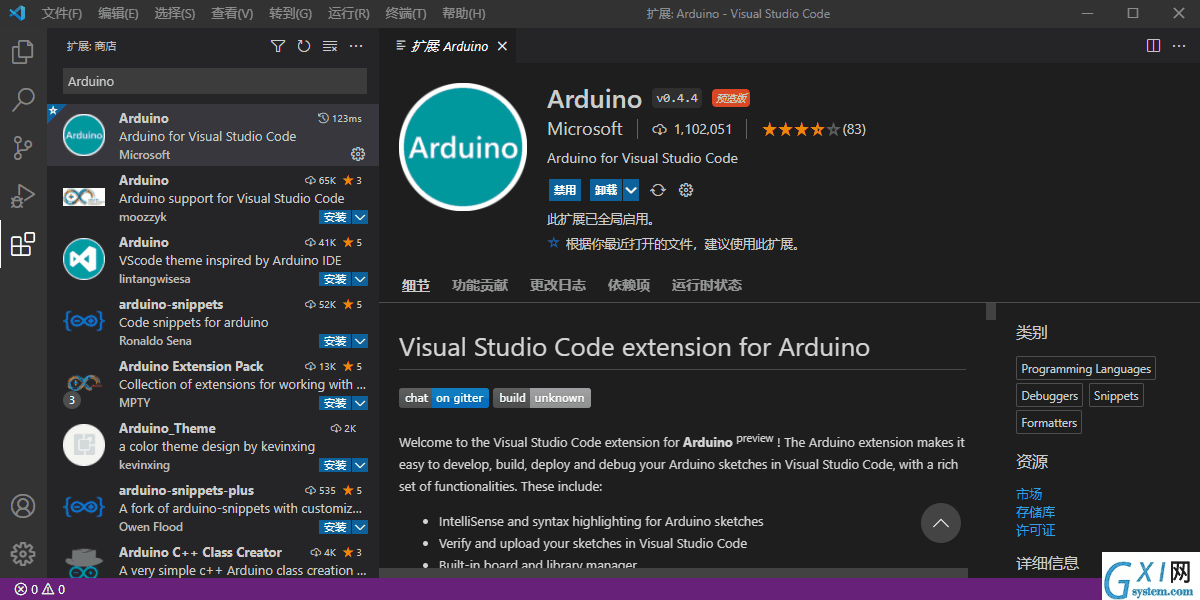This screenshot has height=600, width=1200.
Task: Install the Arduino extension by moozzyk
Action: (335, 217)
